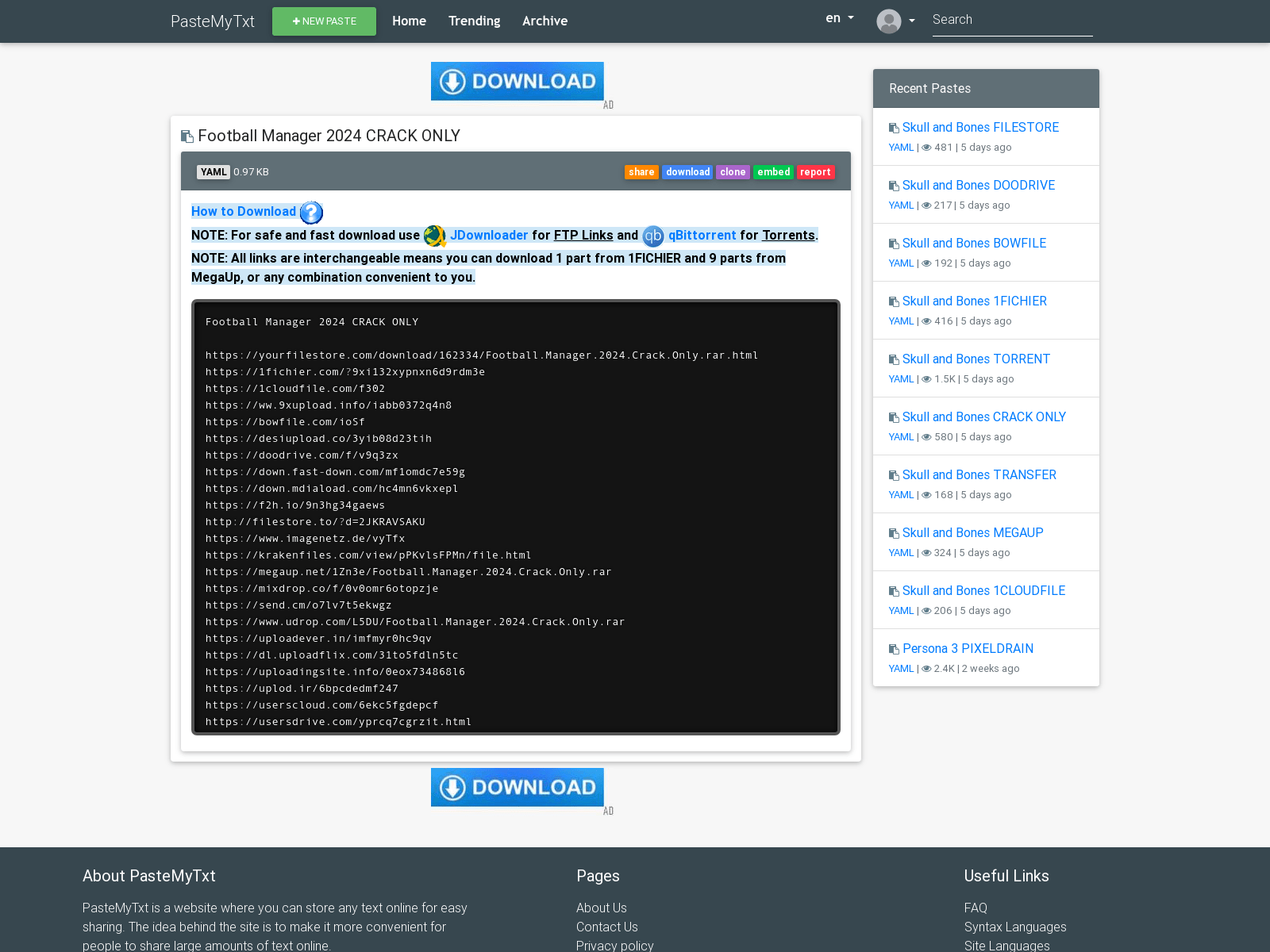Viewport: 1270px width, 952px height.
Task: Click the question mark help icon
Action: 311,213
